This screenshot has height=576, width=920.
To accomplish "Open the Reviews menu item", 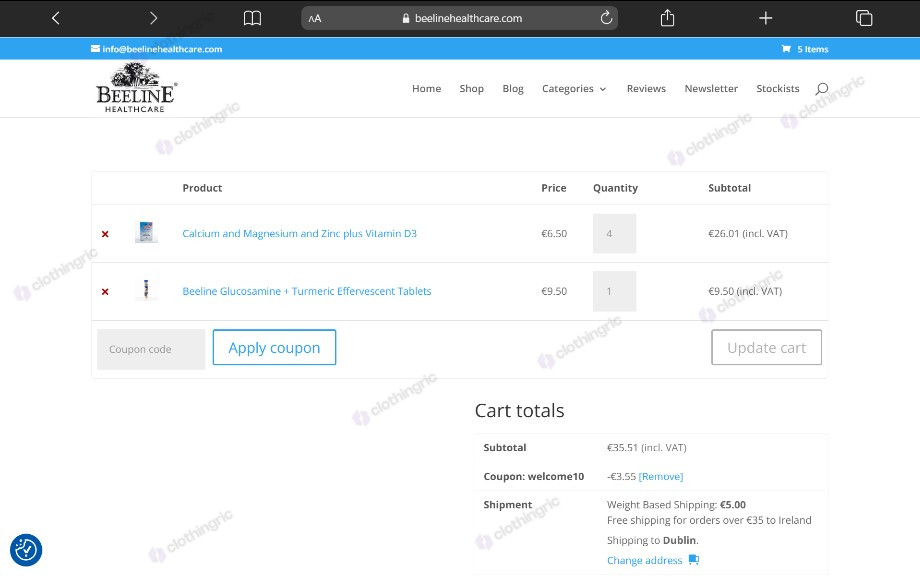I will coord(646,89).
